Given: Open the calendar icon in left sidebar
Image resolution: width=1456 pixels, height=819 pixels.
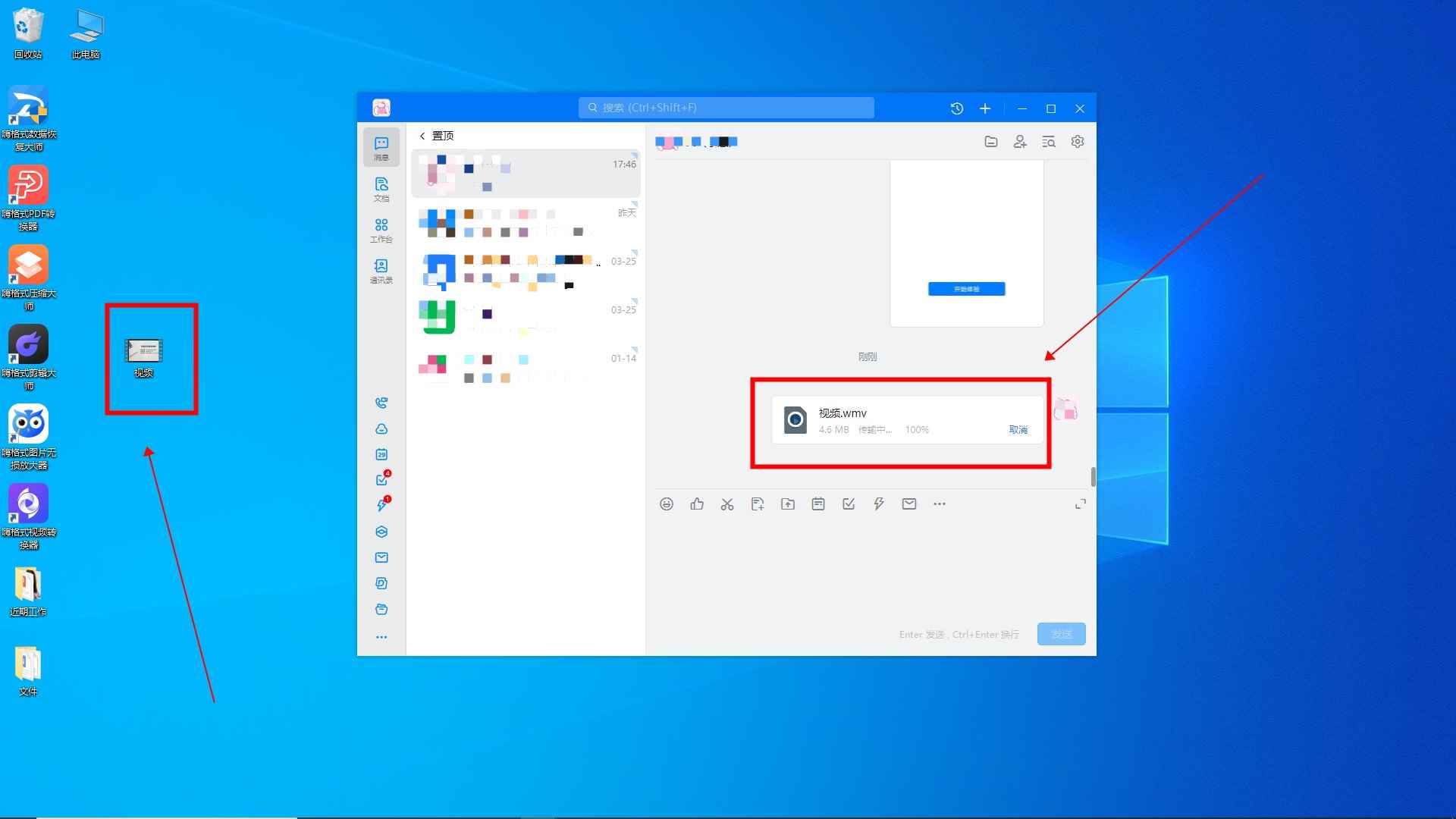Looking at the screenshot, I should click(x=381, y=454).
